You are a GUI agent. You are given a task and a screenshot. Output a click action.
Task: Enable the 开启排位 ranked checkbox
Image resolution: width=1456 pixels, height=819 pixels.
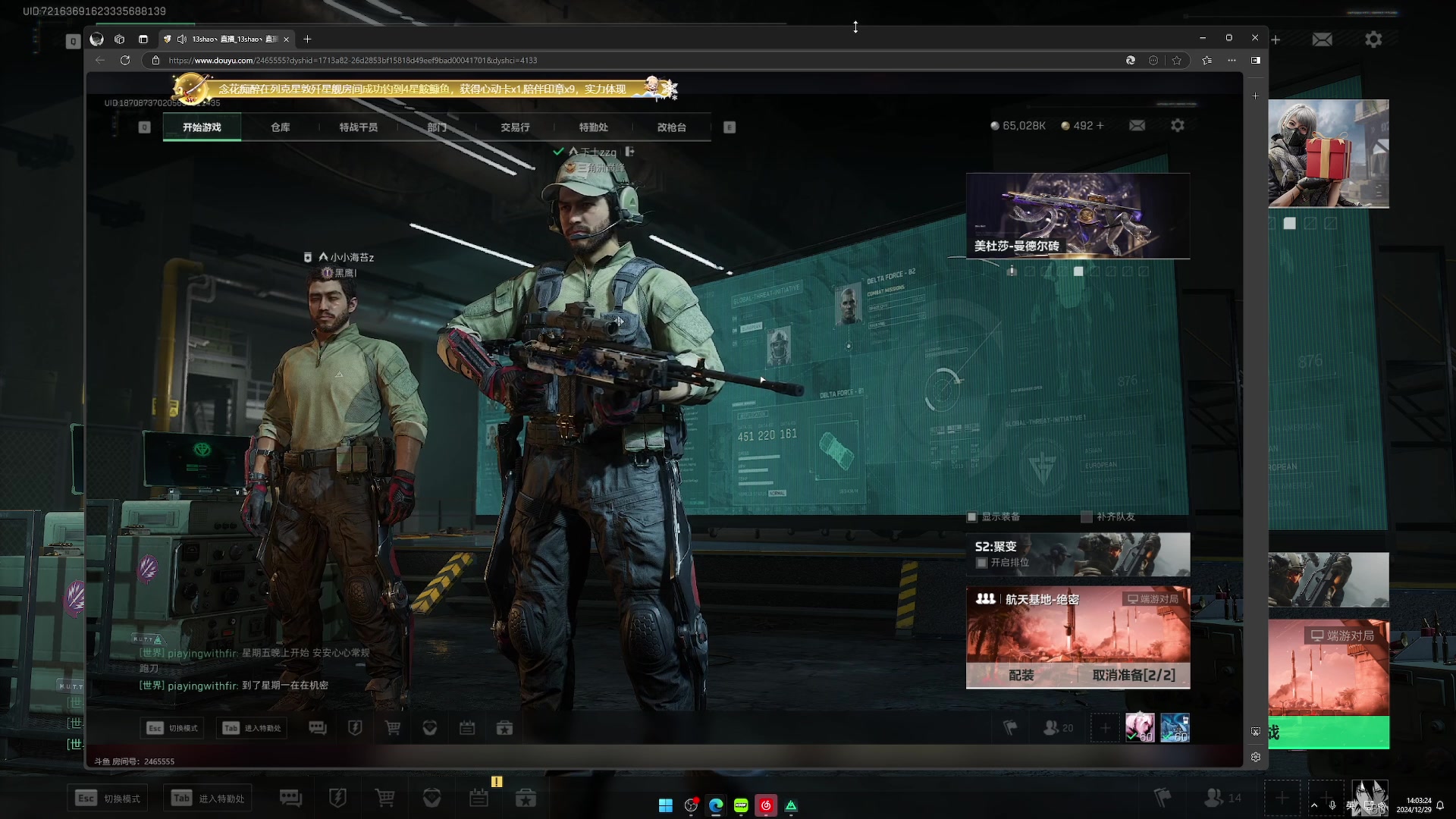pyautogui.click(x=981, y=563)
